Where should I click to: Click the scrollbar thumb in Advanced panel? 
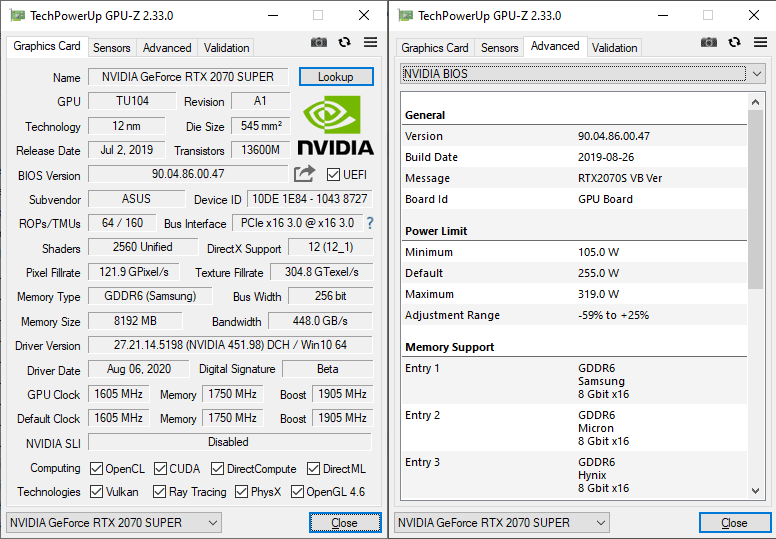[755, 199]
